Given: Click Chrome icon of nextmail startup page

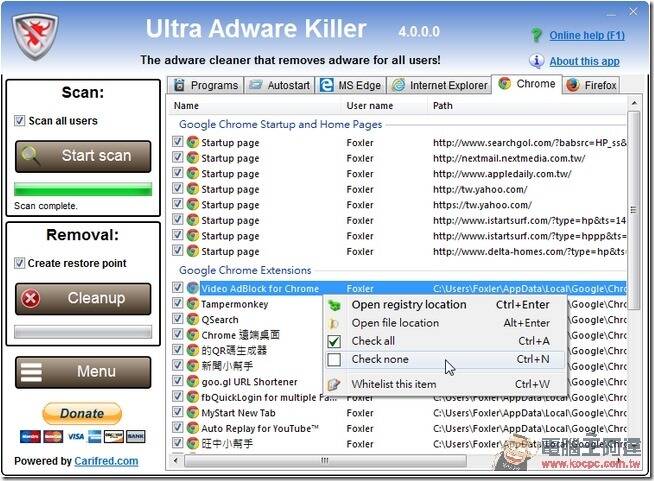Looking at the screenshot, I should tap(192, 158).
